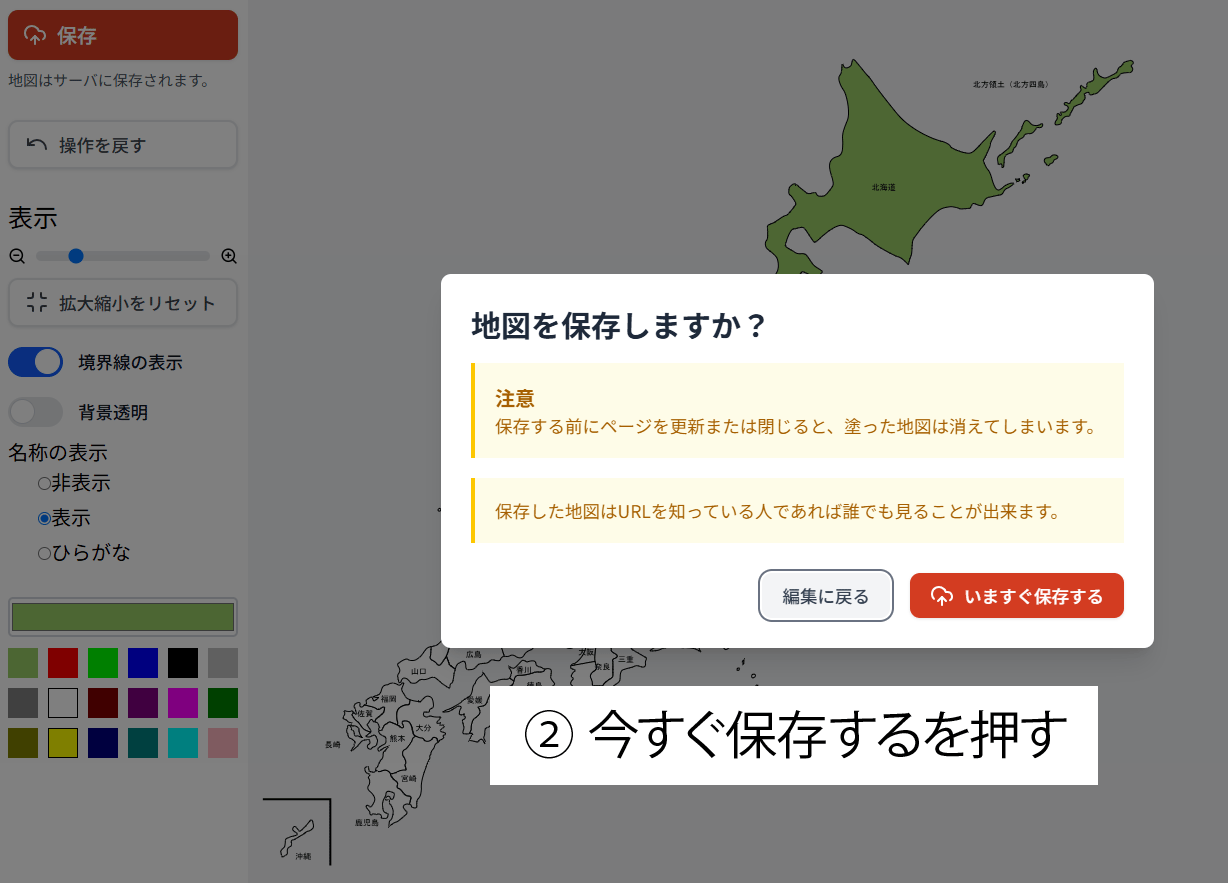Click 操作を戻す undo button
The width and height of the screenshot is (1228, 883).
(x=122, y=145)
